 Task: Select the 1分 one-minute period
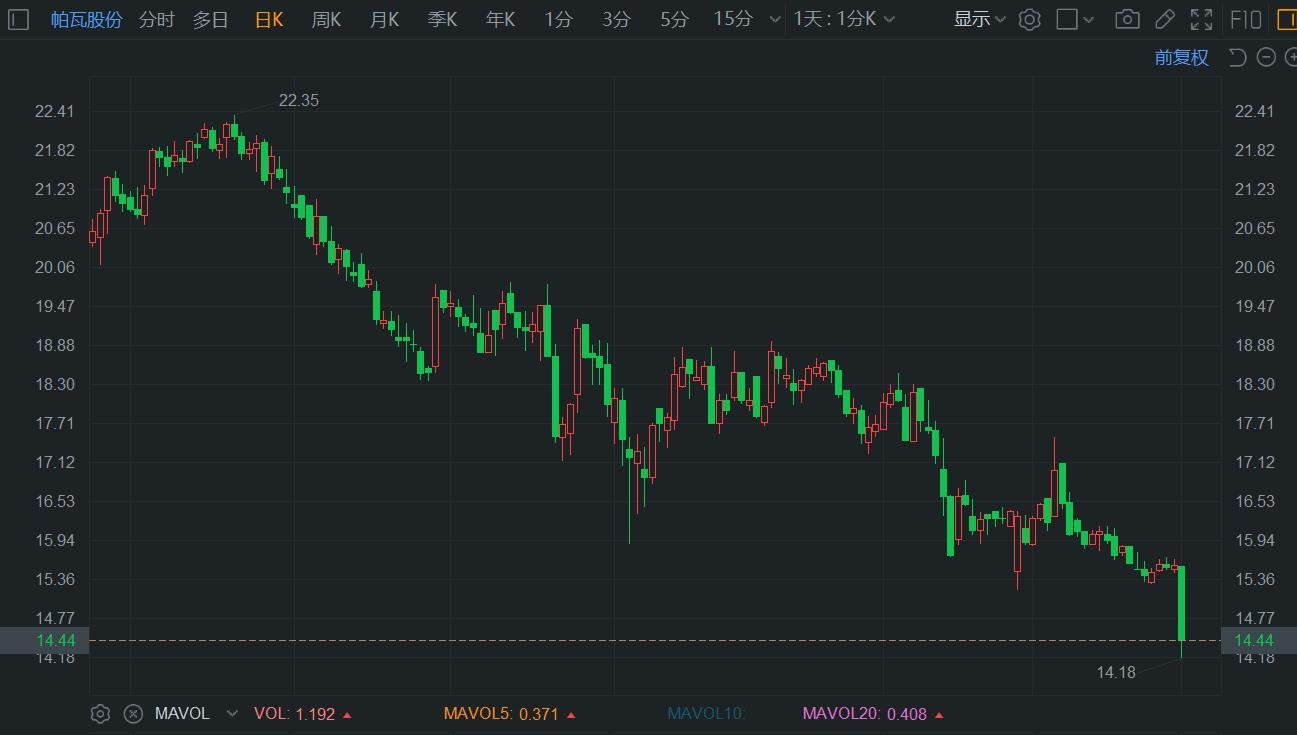(559, 19)
